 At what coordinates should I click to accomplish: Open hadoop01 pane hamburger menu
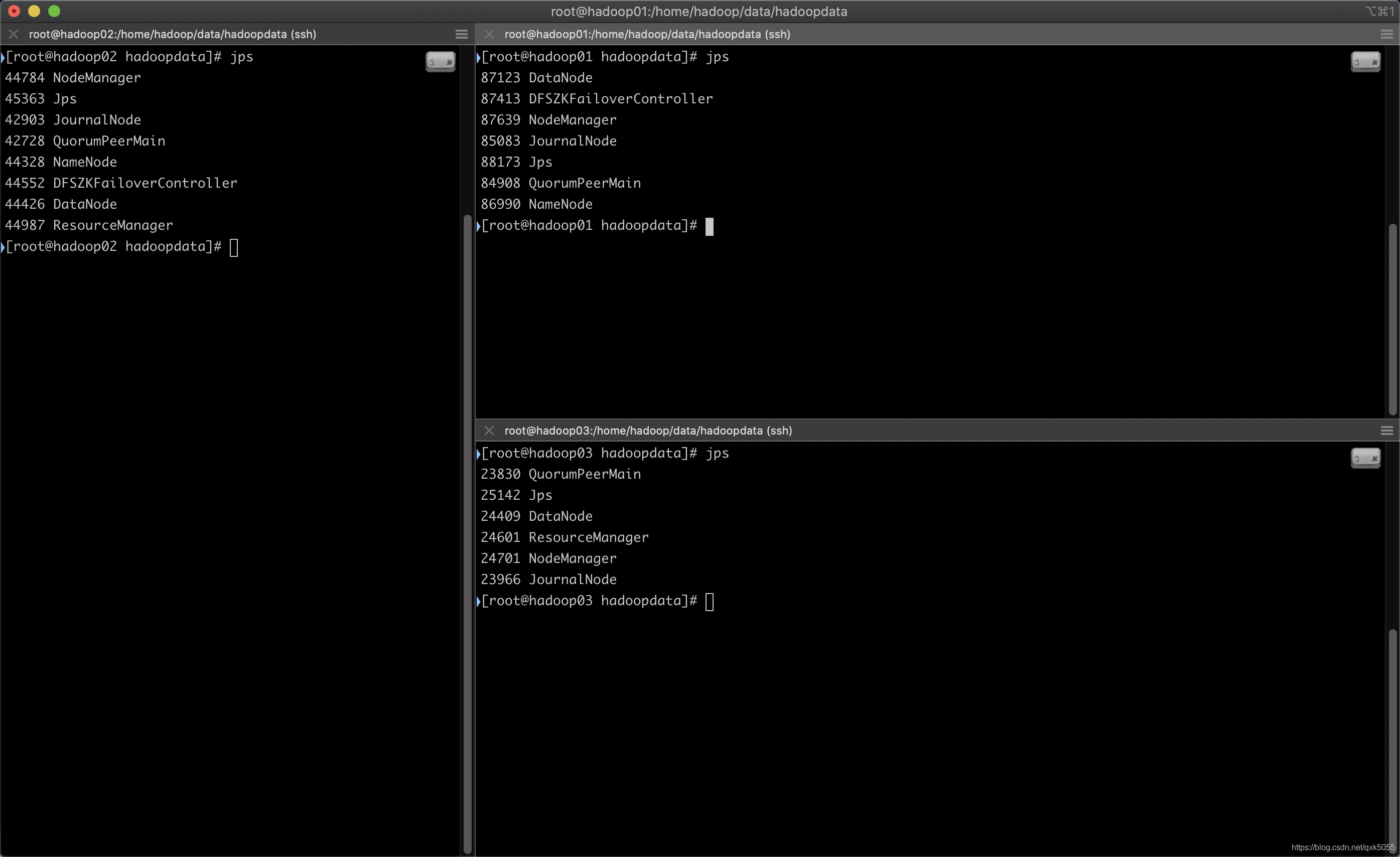point(1386,34)
